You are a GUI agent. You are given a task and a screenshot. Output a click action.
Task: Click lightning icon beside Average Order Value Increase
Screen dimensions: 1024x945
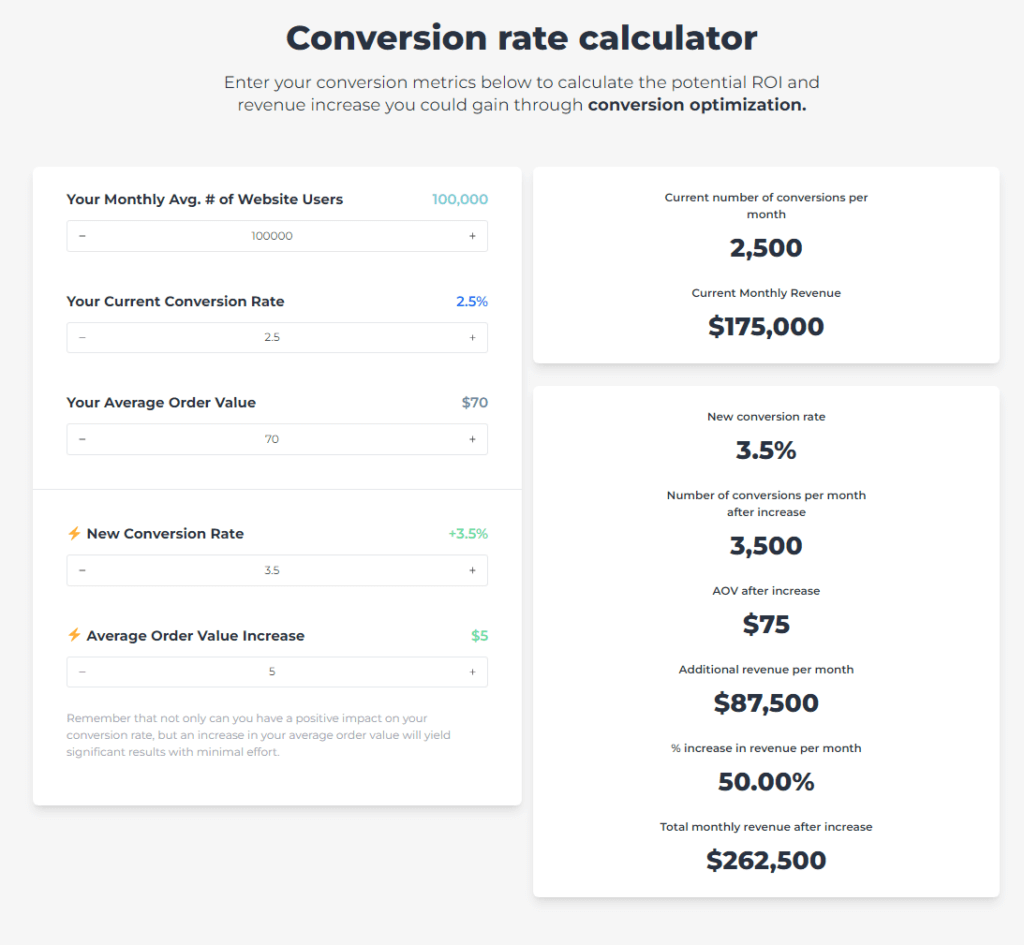[x=74, y=636]
